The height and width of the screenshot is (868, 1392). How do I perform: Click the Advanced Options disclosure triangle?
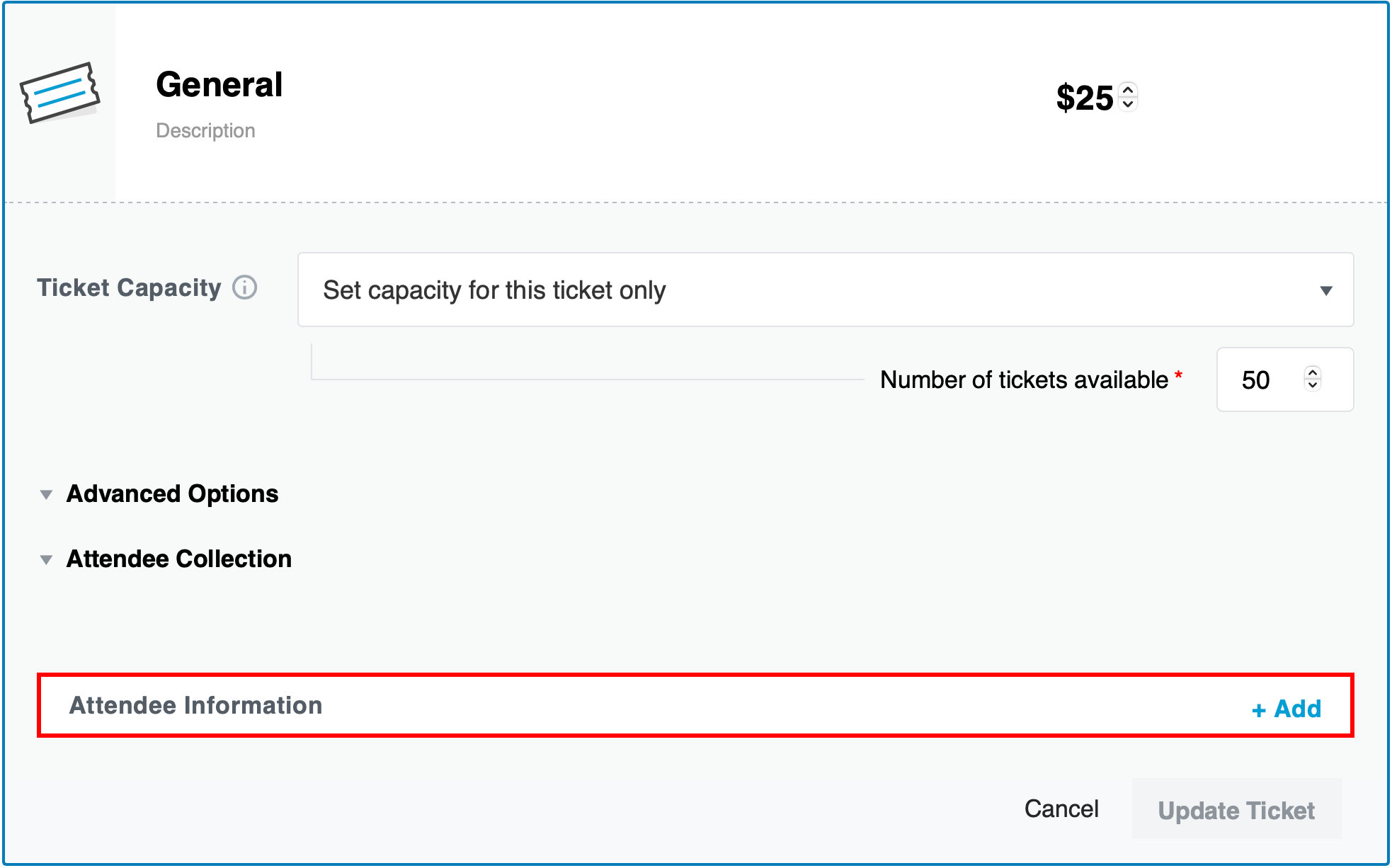point(45,494)
